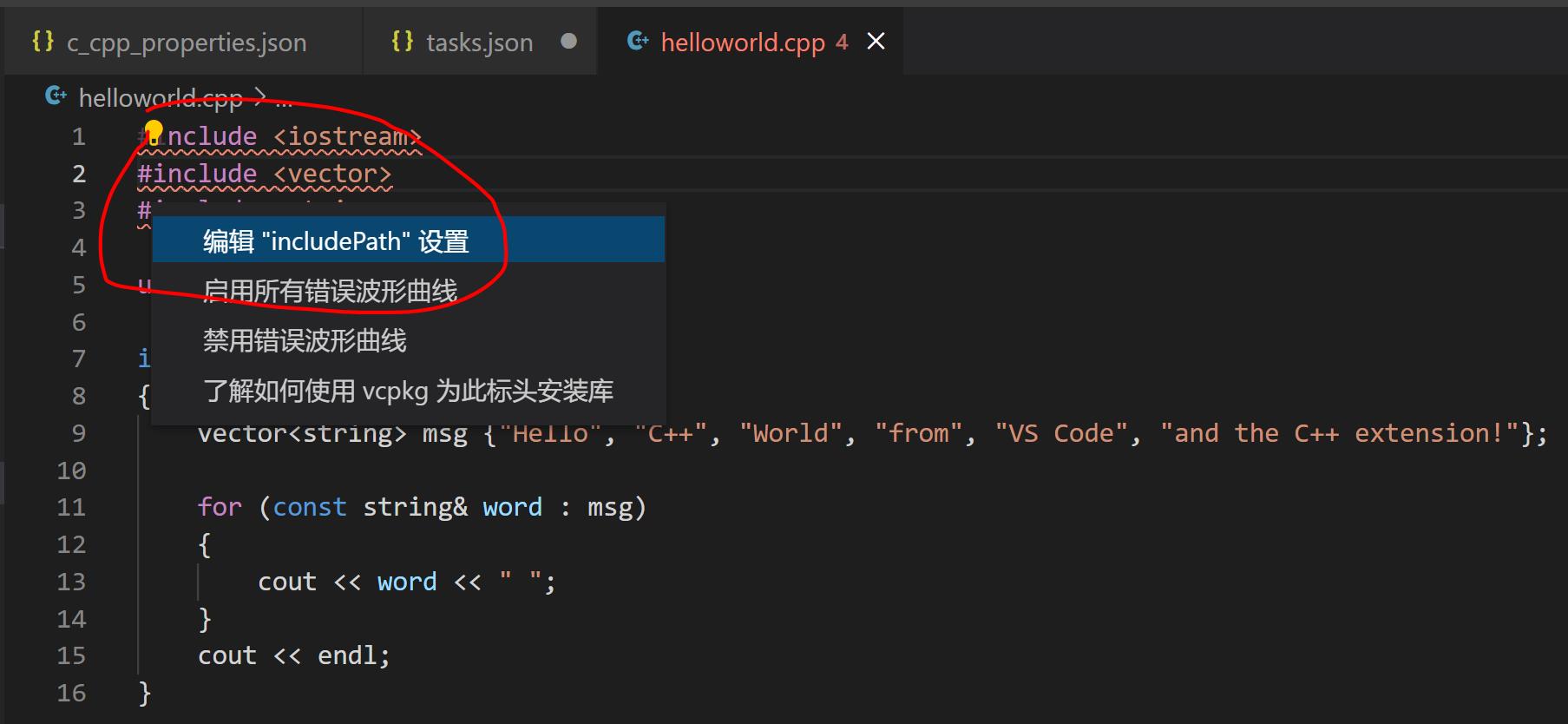
Task: Choose 启用所有错误波形曲线 from the menu
Action: [x=409, y=291]
